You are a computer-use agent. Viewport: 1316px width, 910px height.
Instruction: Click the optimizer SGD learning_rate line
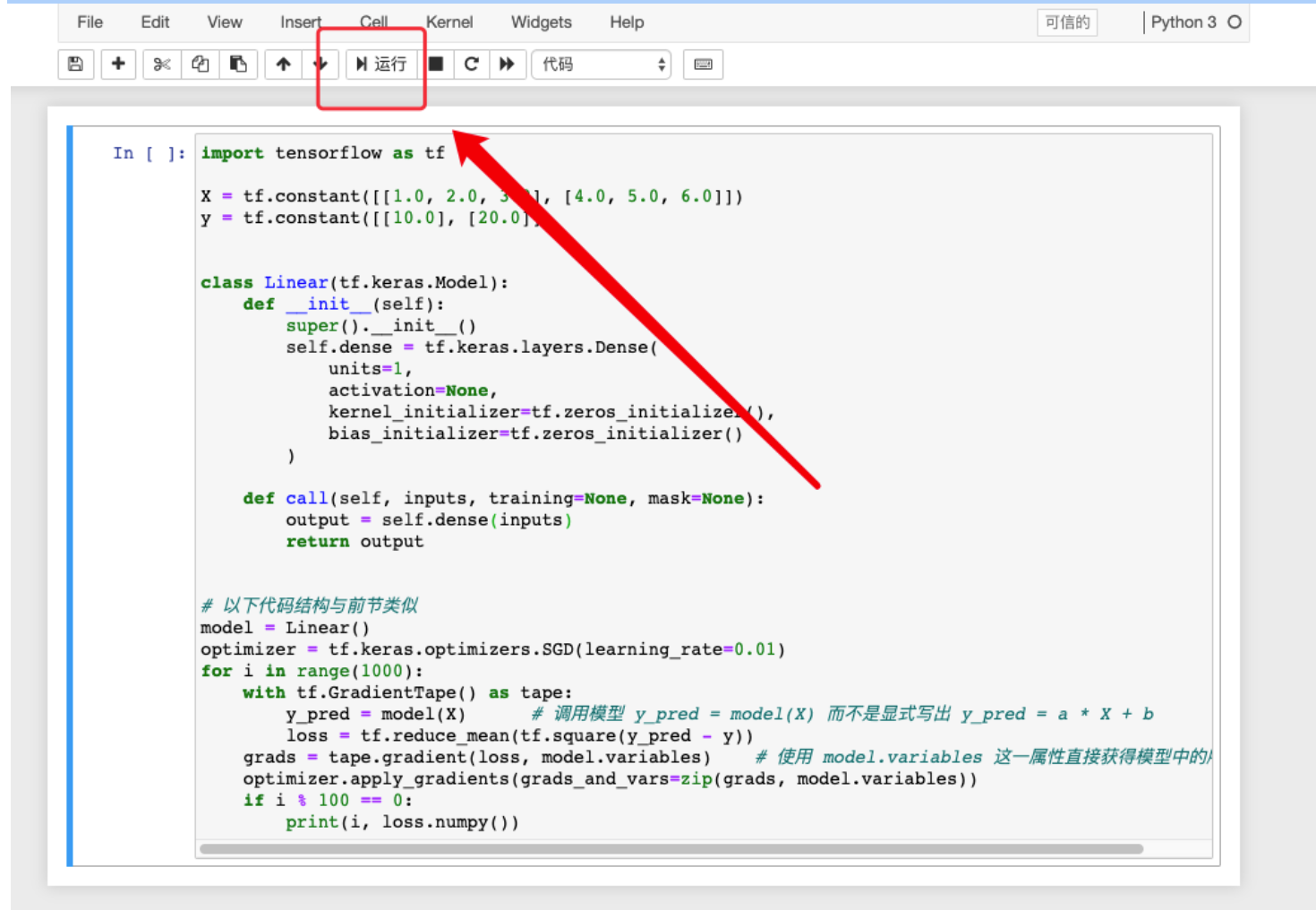[x=492, y=649]
